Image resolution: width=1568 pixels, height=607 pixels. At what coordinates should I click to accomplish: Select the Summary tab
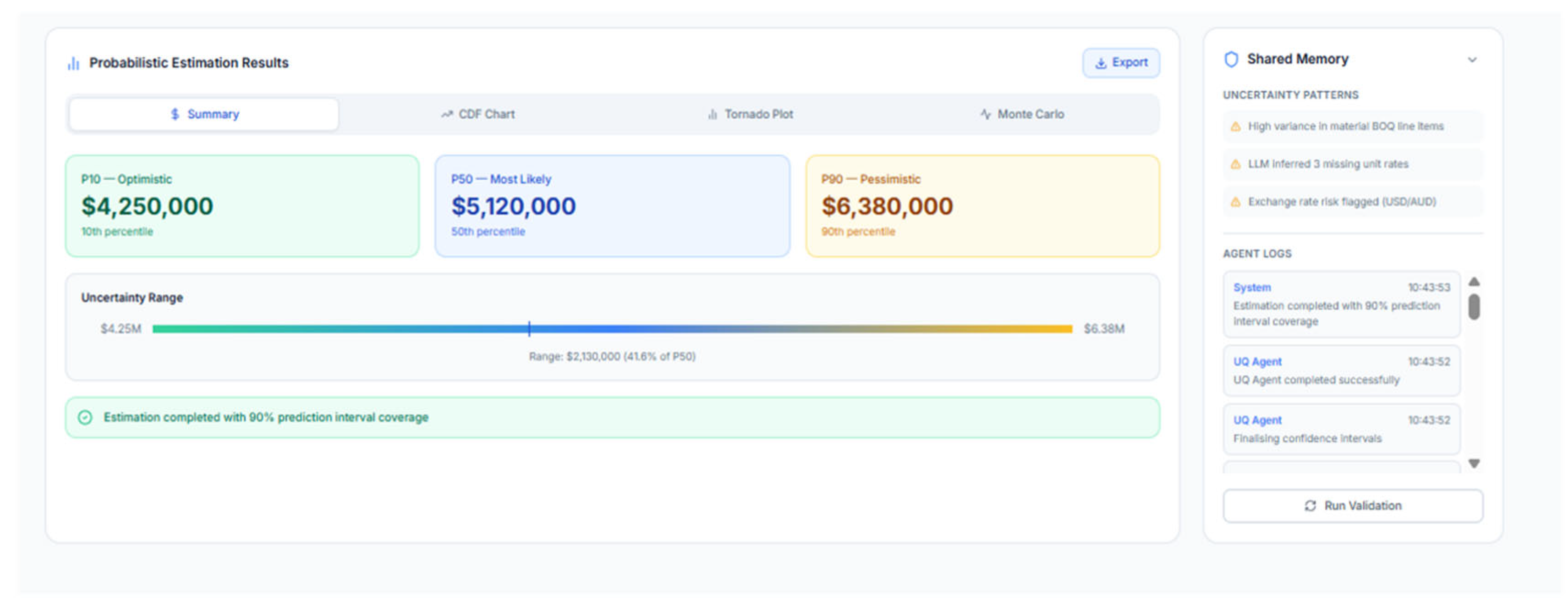pos(204,115)
